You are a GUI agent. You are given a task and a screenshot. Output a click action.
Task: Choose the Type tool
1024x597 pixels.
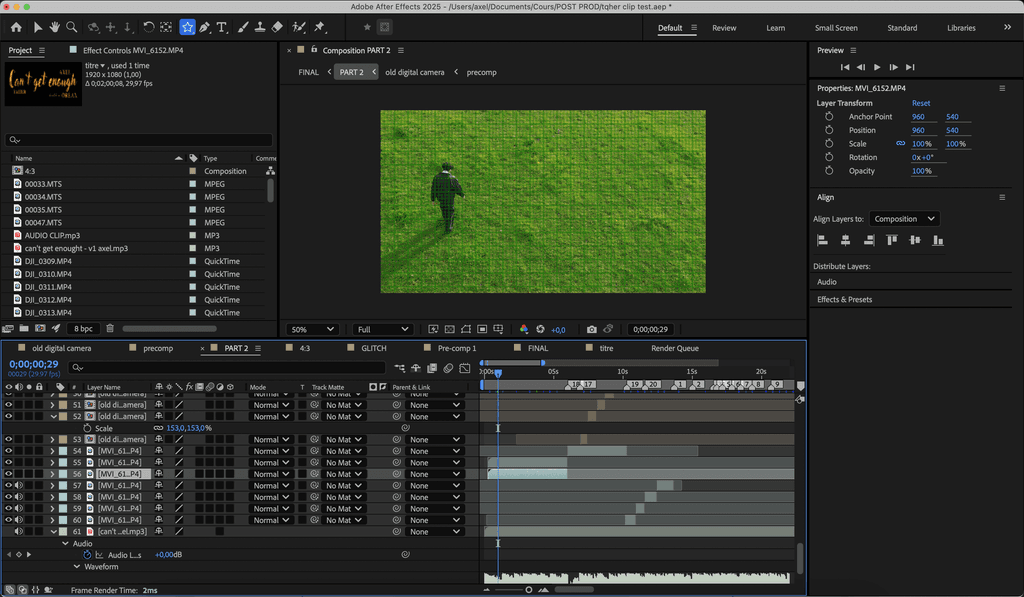coord(222,27)
